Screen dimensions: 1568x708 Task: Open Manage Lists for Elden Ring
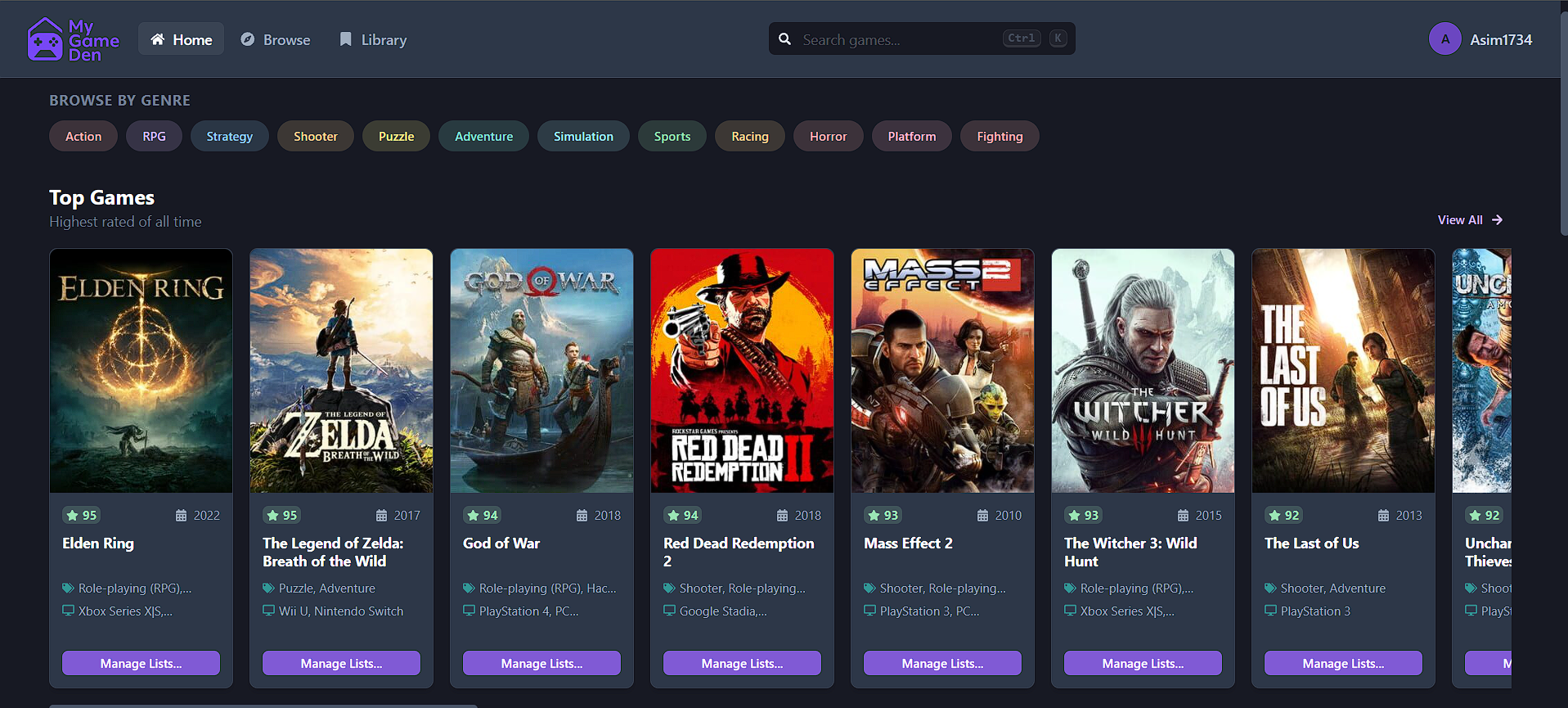tap(141, 663)
